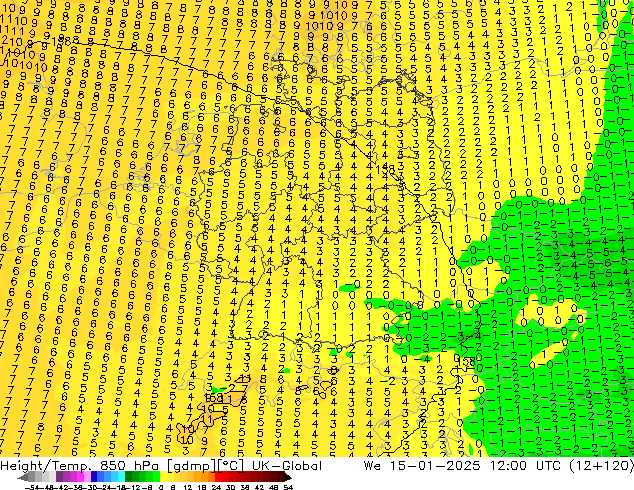Click the '[°C]' temperature unit label

tap(230, 466)
